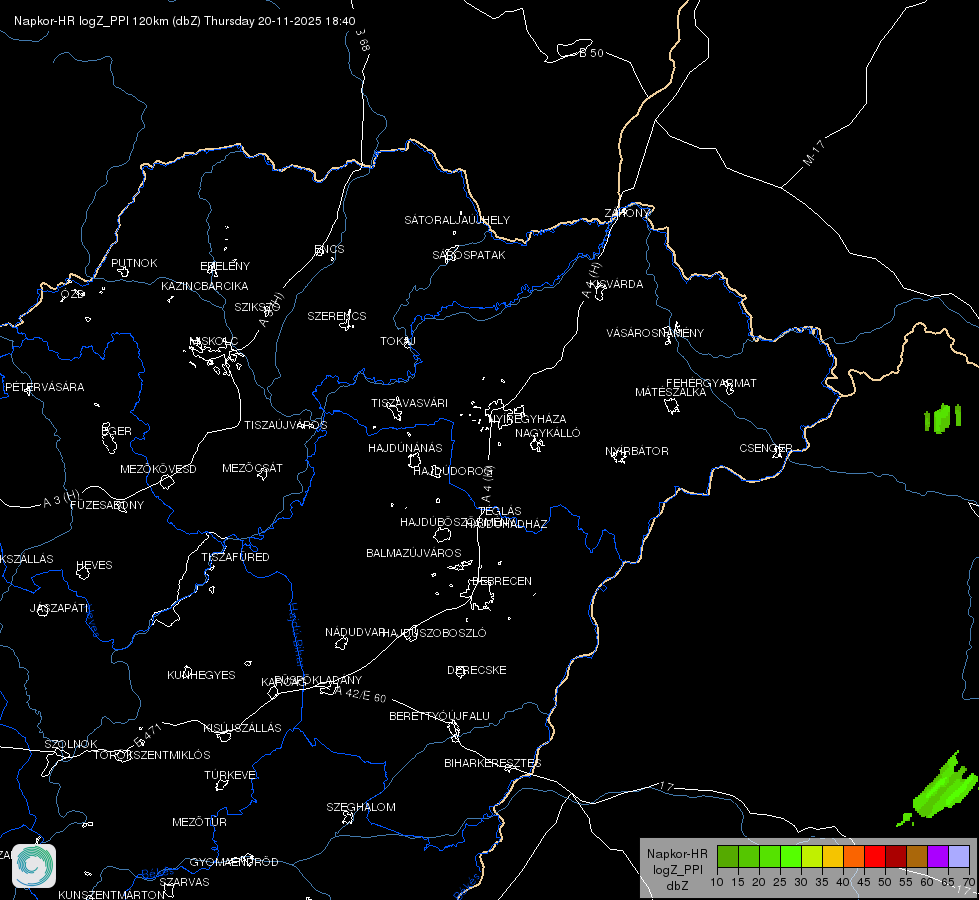Select the yellow 35-40 dBZ legend swatch

[x=833, y=857]
